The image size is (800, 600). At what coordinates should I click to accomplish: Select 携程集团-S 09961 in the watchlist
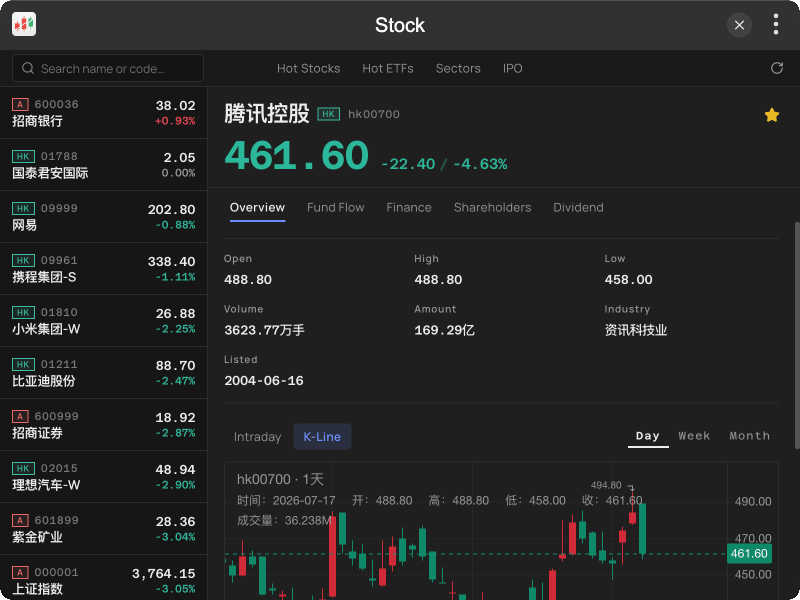tap(104, 269)
